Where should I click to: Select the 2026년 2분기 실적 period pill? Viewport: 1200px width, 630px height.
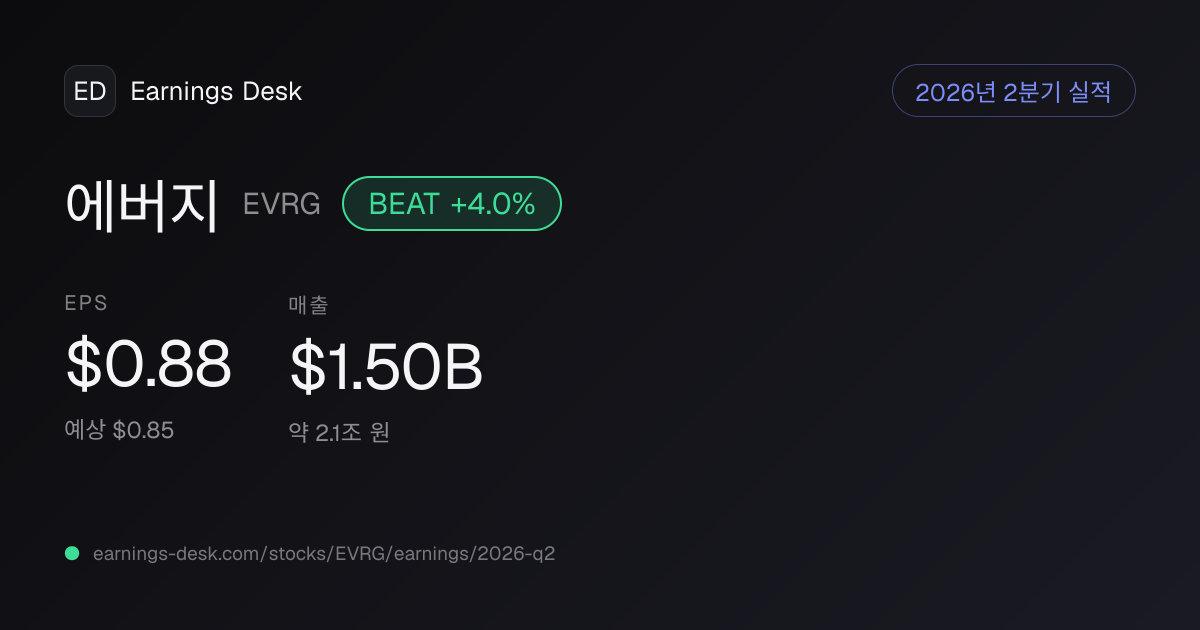tap(1013, 91)
